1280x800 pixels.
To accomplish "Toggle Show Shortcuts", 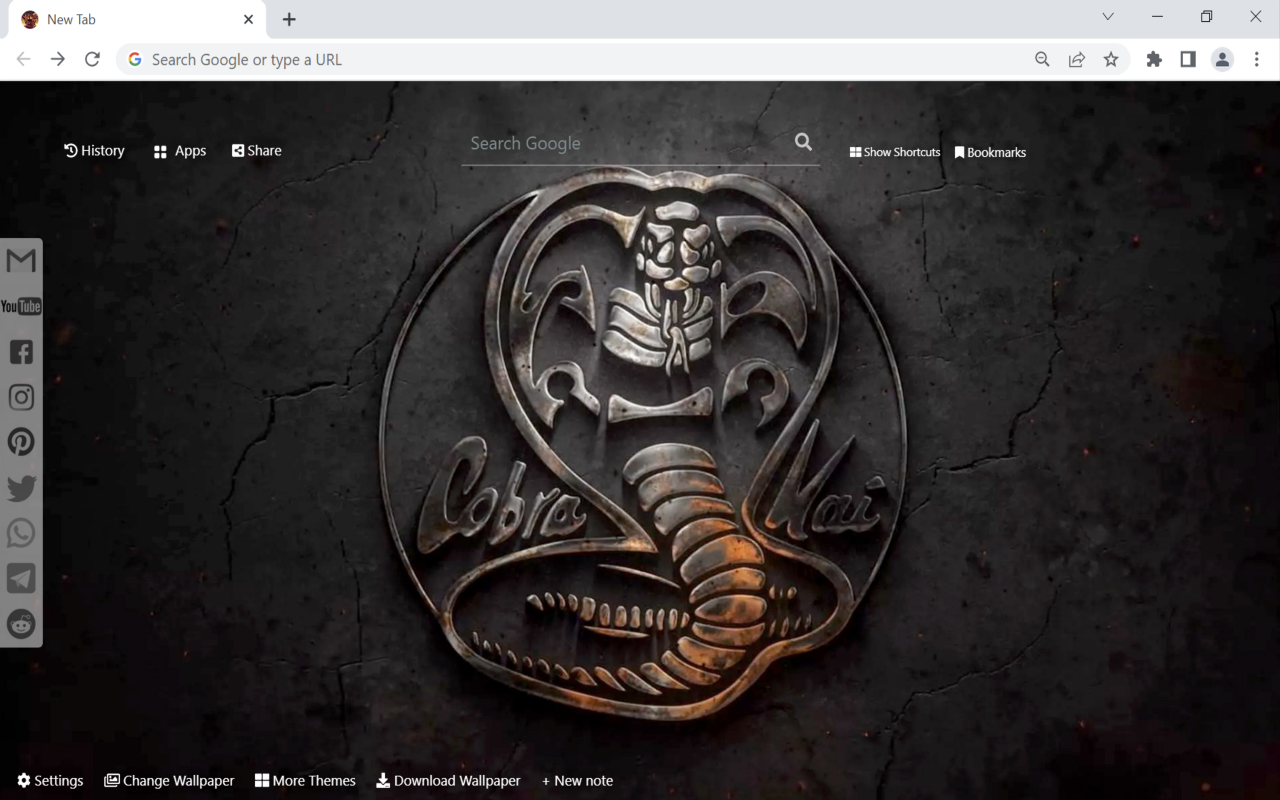I will 895,152.
